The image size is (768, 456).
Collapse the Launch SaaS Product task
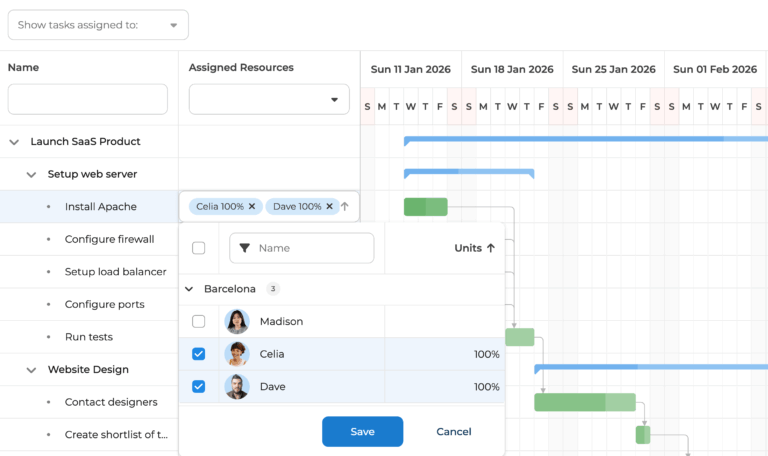click(14, 142)
